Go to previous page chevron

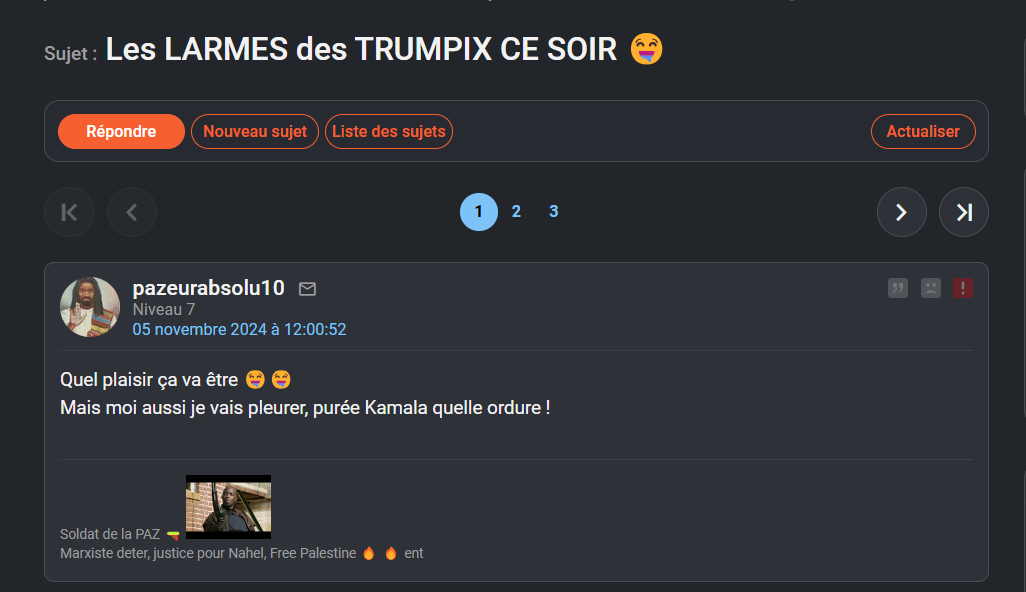[x=132, y=212]
